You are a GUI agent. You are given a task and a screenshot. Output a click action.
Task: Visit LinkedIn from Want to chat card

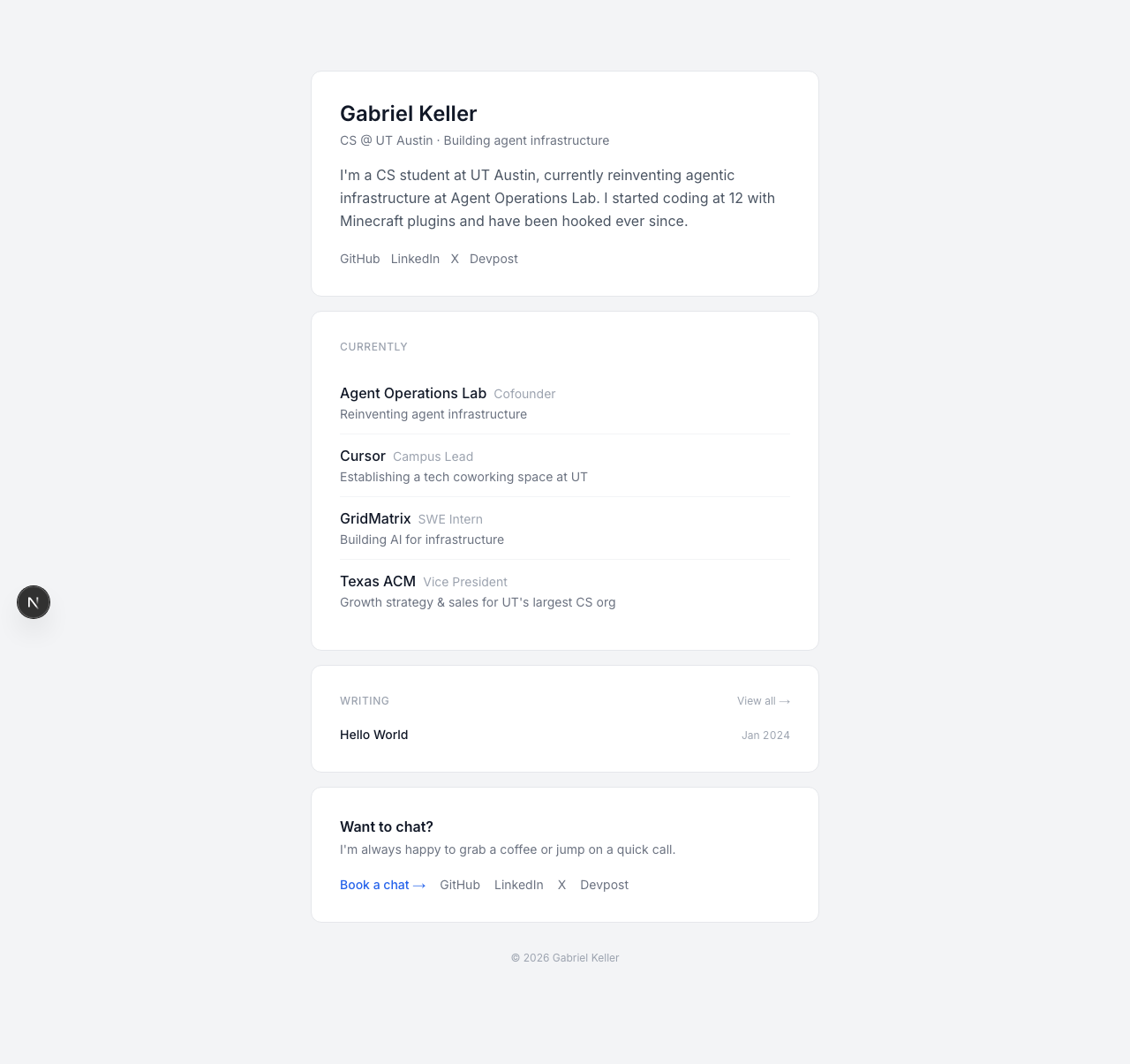click(x=518, y=885)
